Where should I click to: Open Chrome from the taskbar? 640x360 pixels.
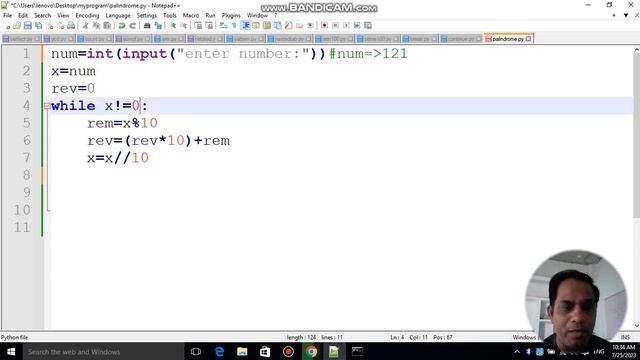311,351
